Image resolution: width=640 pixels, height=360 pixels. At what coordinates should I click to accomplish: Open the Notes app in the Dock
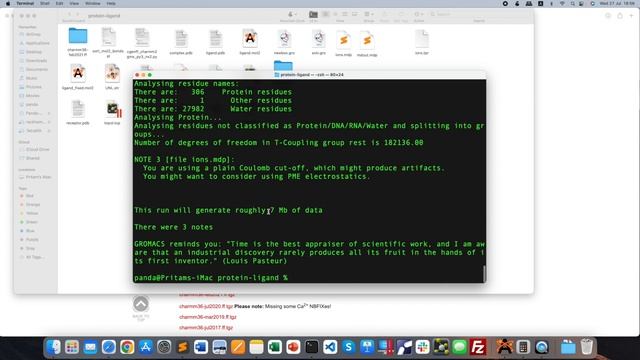(x=256, y=347)
